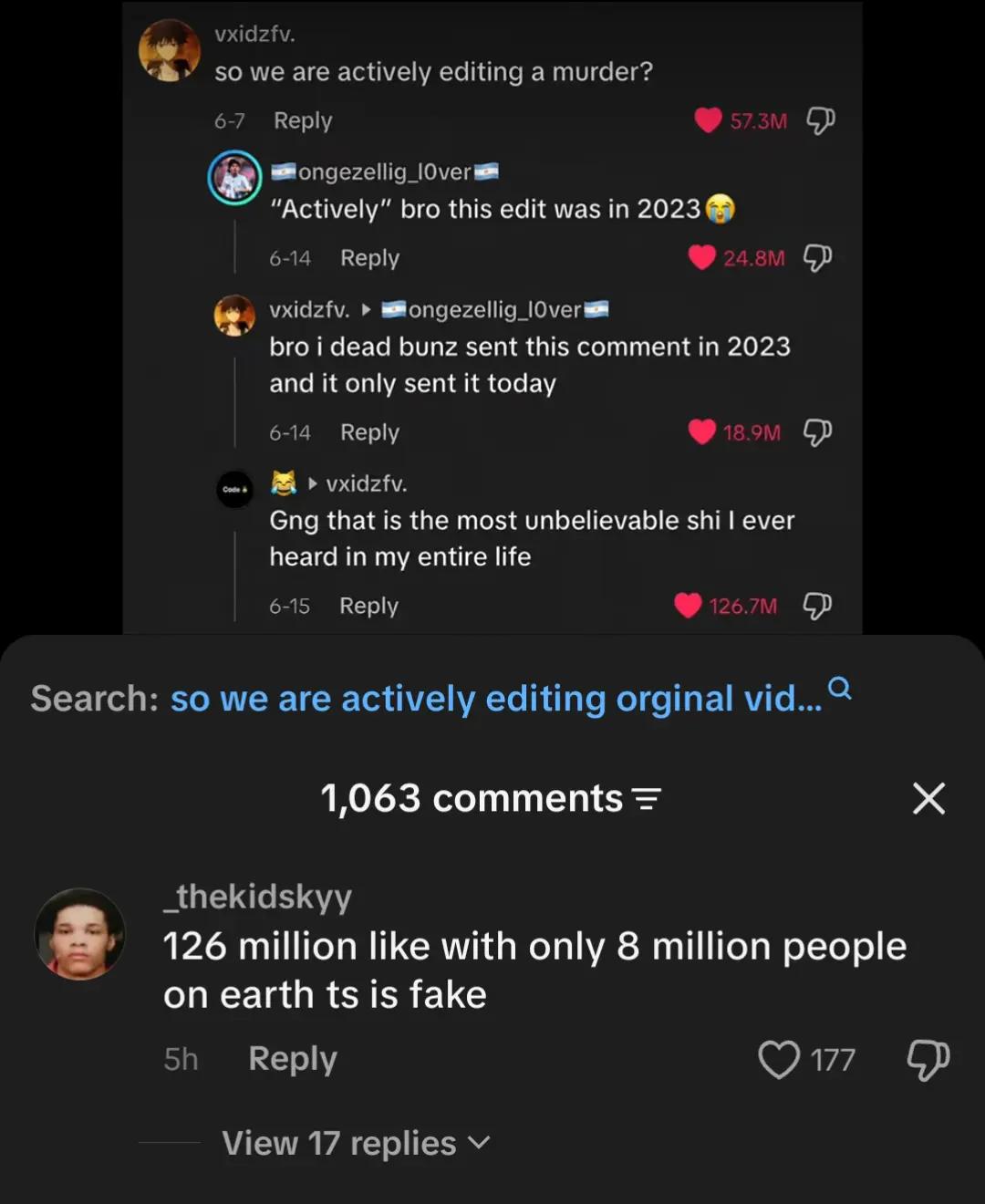985x1204 pixels.
Task: Reply to the _thekidskyy comment
Action: click(293, 1059)
